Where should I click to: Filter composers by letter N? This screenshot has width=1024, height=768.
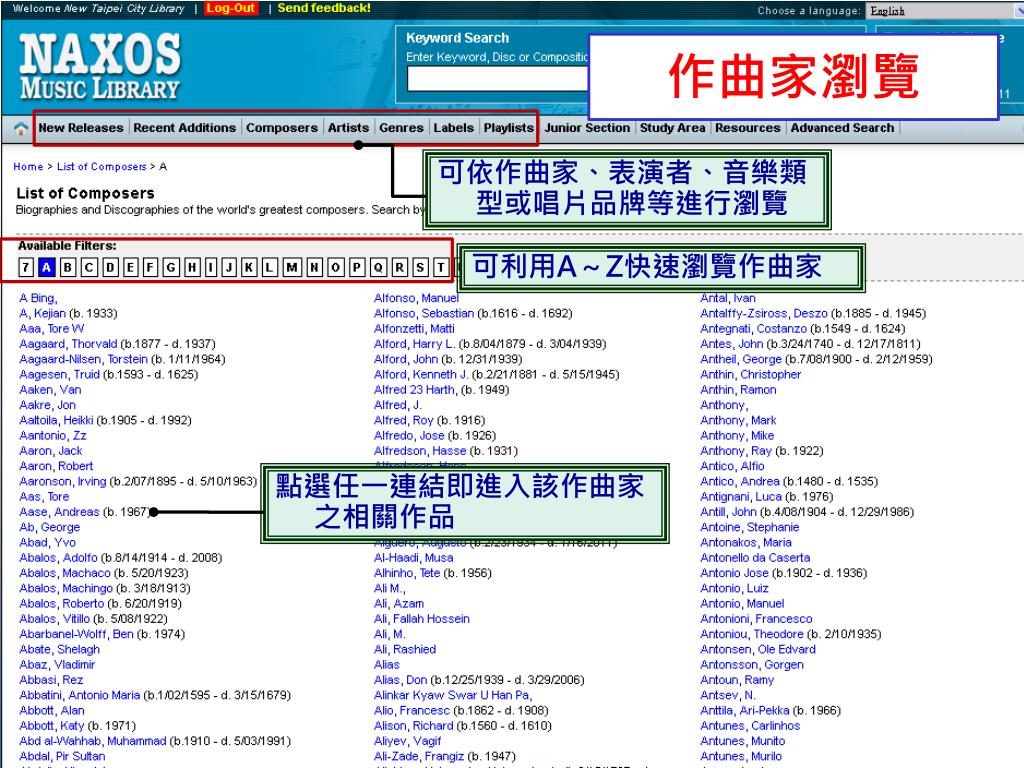click(315, 267)
